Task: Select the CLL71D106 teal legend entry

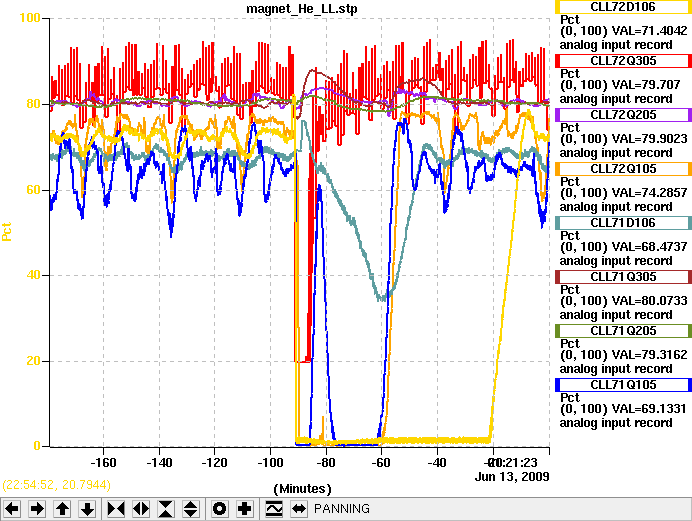Action: (x=623, y=223)
